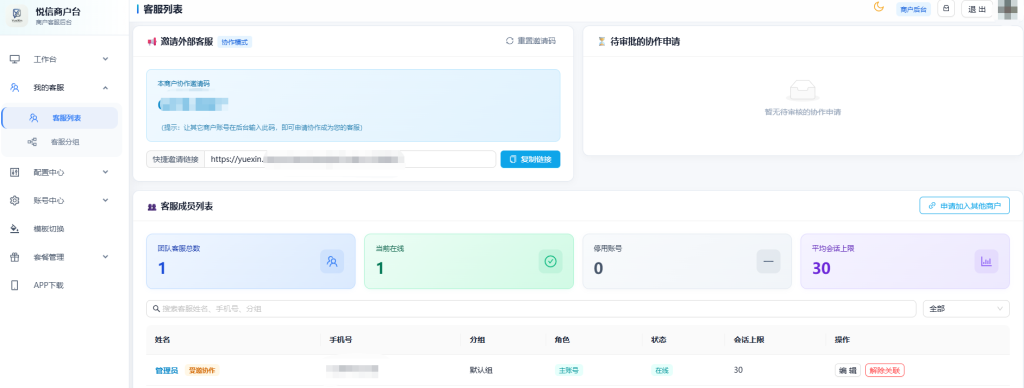Click the 协作模式 tag
The image size is (1024, 388).
[235, 42]
